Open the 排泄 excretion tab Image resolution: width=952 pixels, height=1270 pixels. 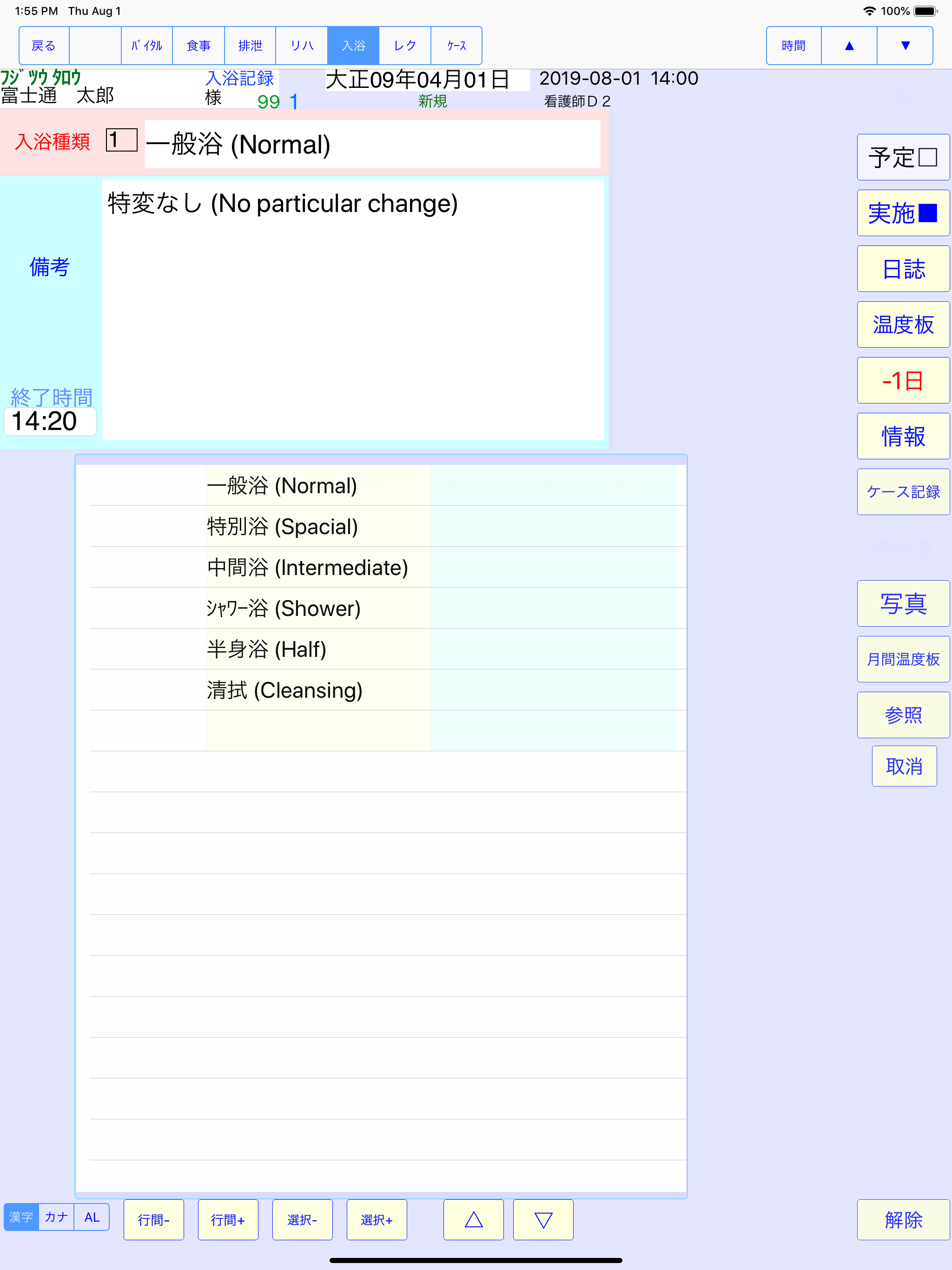[250, 46]
